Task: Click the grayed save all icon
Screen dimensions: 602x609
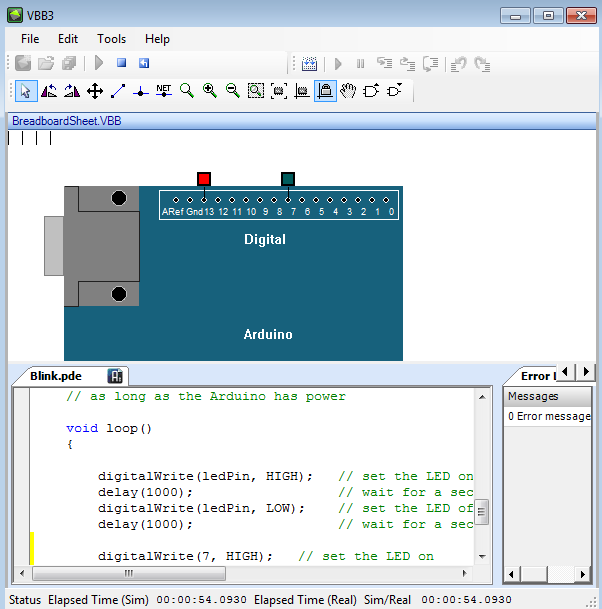Action: click(x=69, y=63)
